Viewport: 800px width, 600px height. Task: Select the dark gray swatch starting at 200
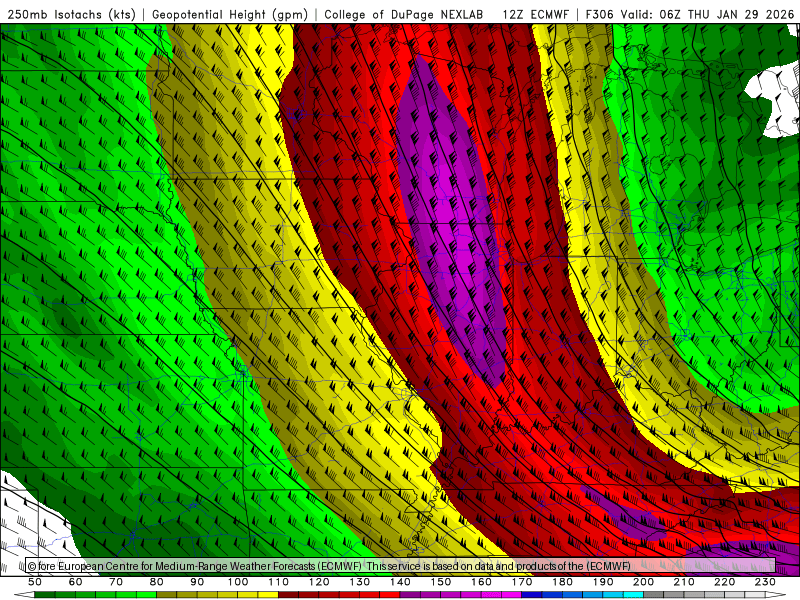[x=654, y=595]
